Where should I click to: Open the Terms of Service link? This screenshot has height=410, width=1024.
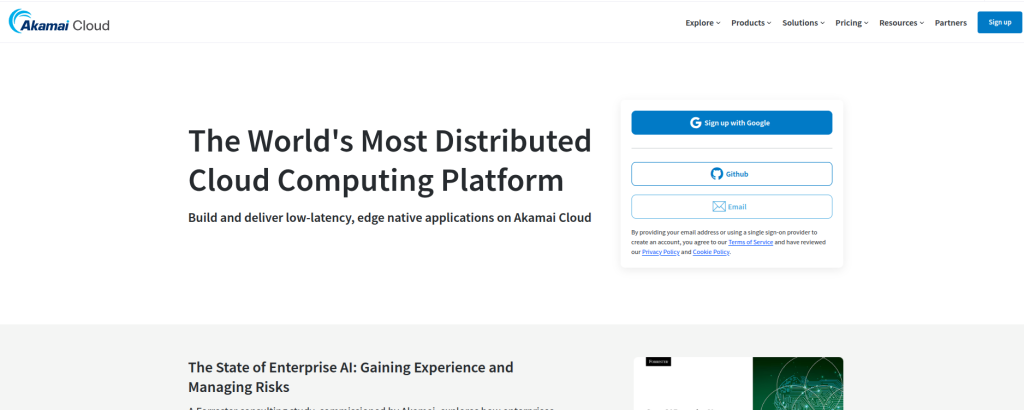click(x=750, y=242)
